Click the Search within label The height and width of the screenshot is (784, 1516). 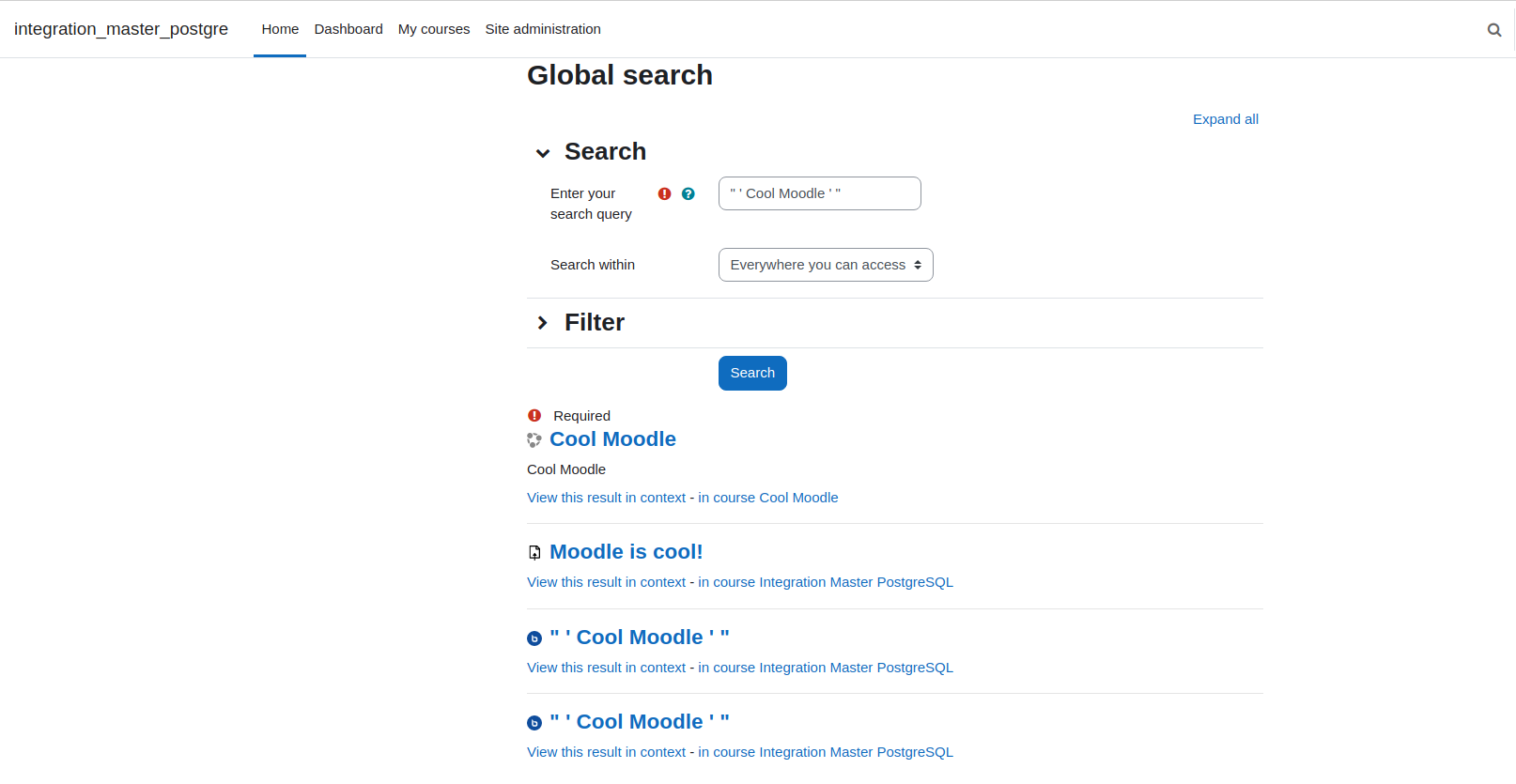click(x=593, y=265)
